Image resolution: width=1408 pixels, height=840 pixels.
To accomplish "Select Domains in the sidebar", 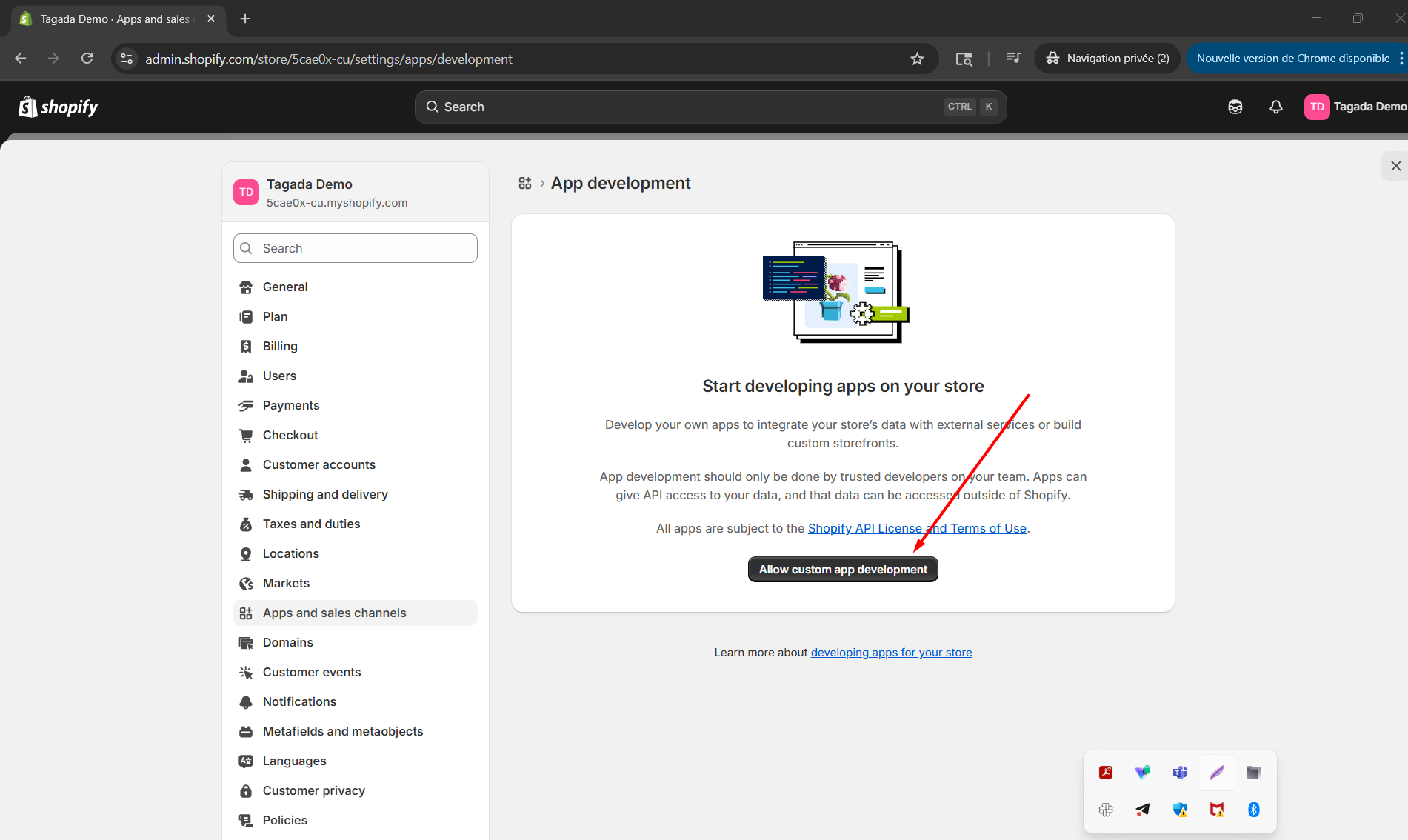I will [x=356, y=642].
